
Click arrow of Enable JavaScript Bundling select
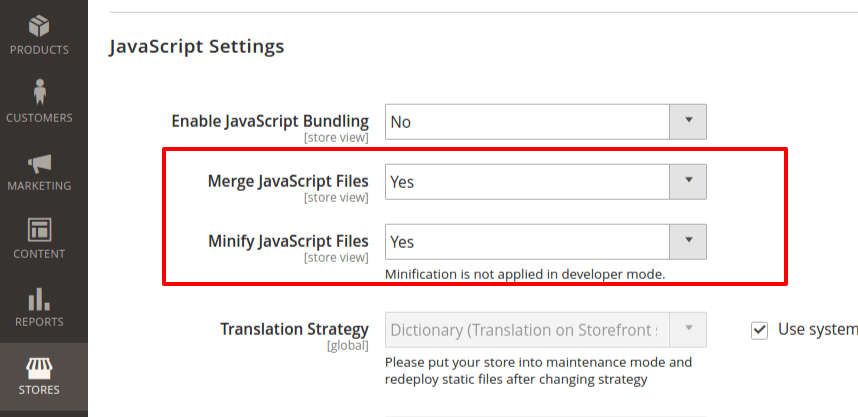(688, 122)
